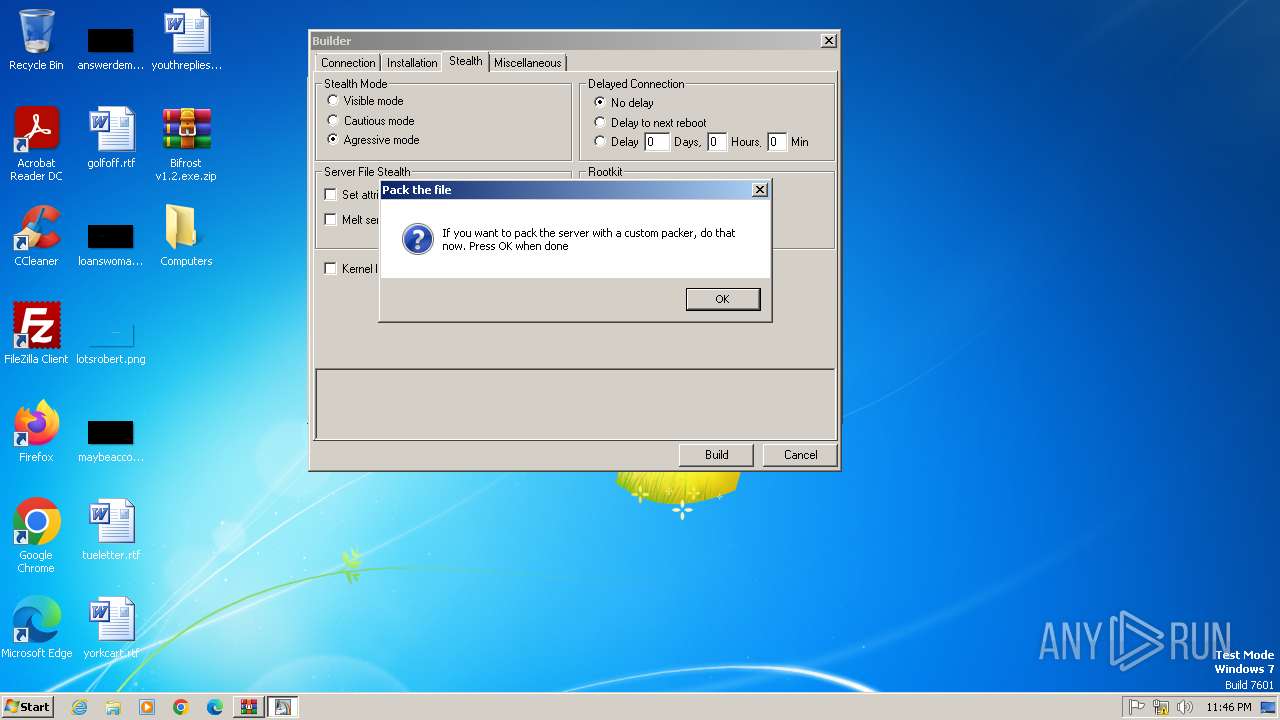Viewport: 1280px width, 720px height.
Task: Select the tueletter.rtf document icon
Action: coord(111,530)
